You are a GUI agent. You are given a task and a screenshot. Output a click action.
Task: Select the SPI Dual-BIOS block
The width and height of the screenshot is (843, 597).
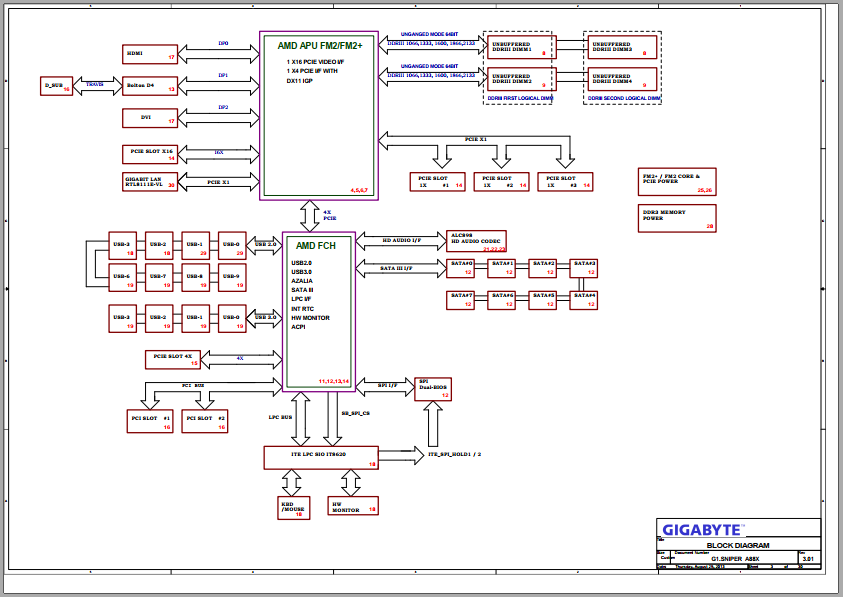coord(434,388)
